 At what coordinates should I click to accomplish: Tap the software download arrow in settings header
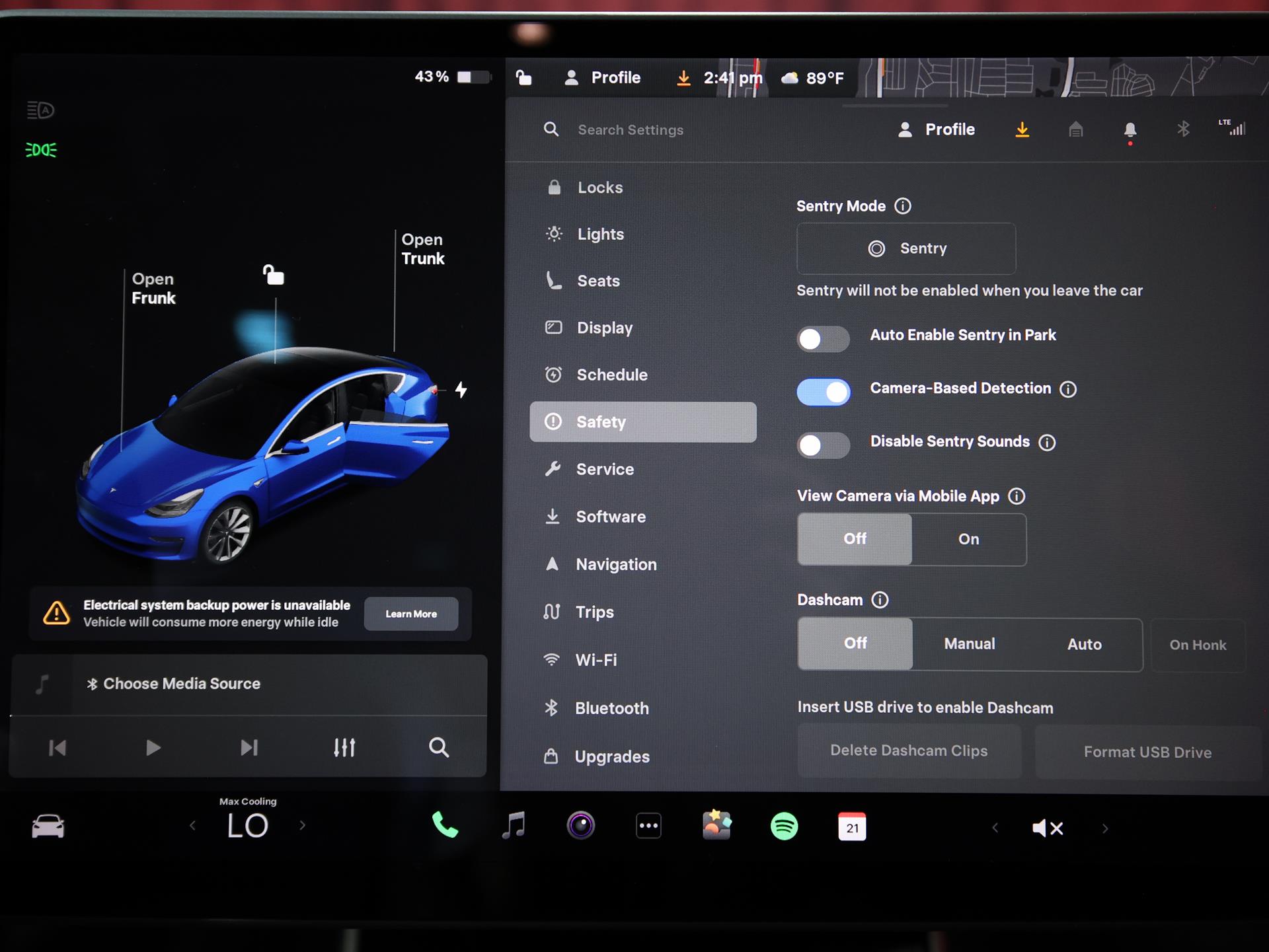pyautogui.click(x=1022, y=129)
